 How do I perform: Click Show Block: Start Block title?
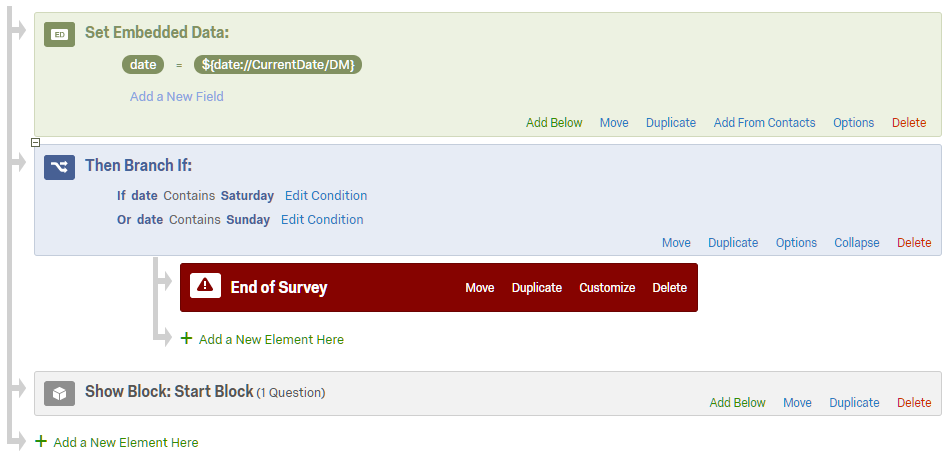pyautogui.click(x=169, y=391)
